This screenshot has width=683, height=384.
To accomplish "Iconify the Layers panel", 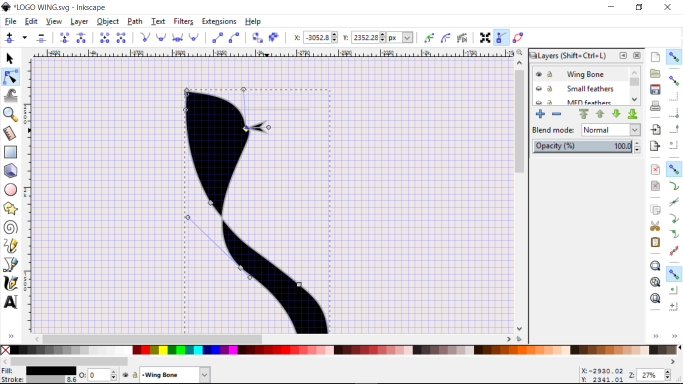I will pos(623,56).
